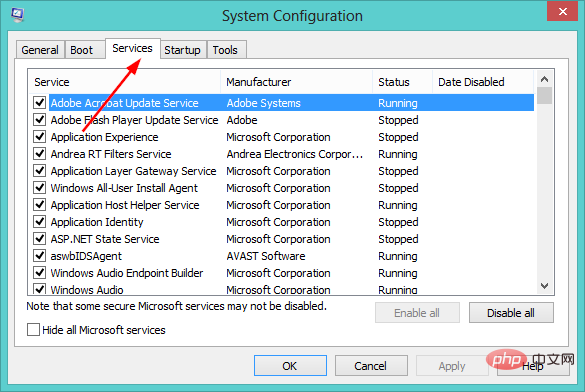This screenshot has width=585, height=392.
Task: Click Stopped status of ASP.NET State Service
Action: click(x=398, y=239)
